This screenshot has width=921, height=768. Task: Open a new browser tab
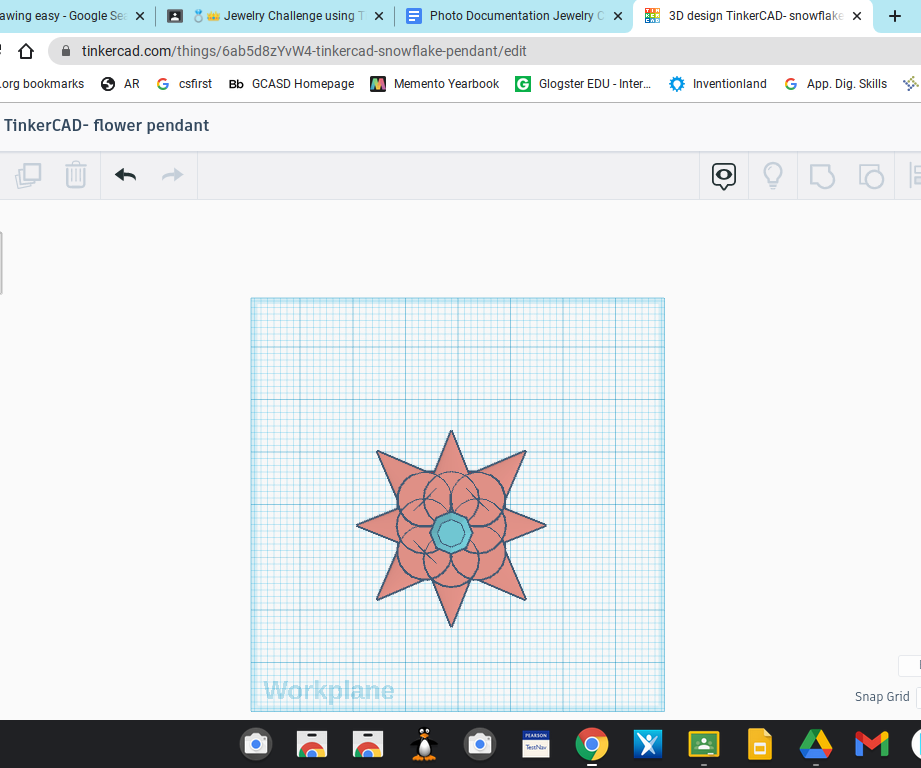(893, 16)
